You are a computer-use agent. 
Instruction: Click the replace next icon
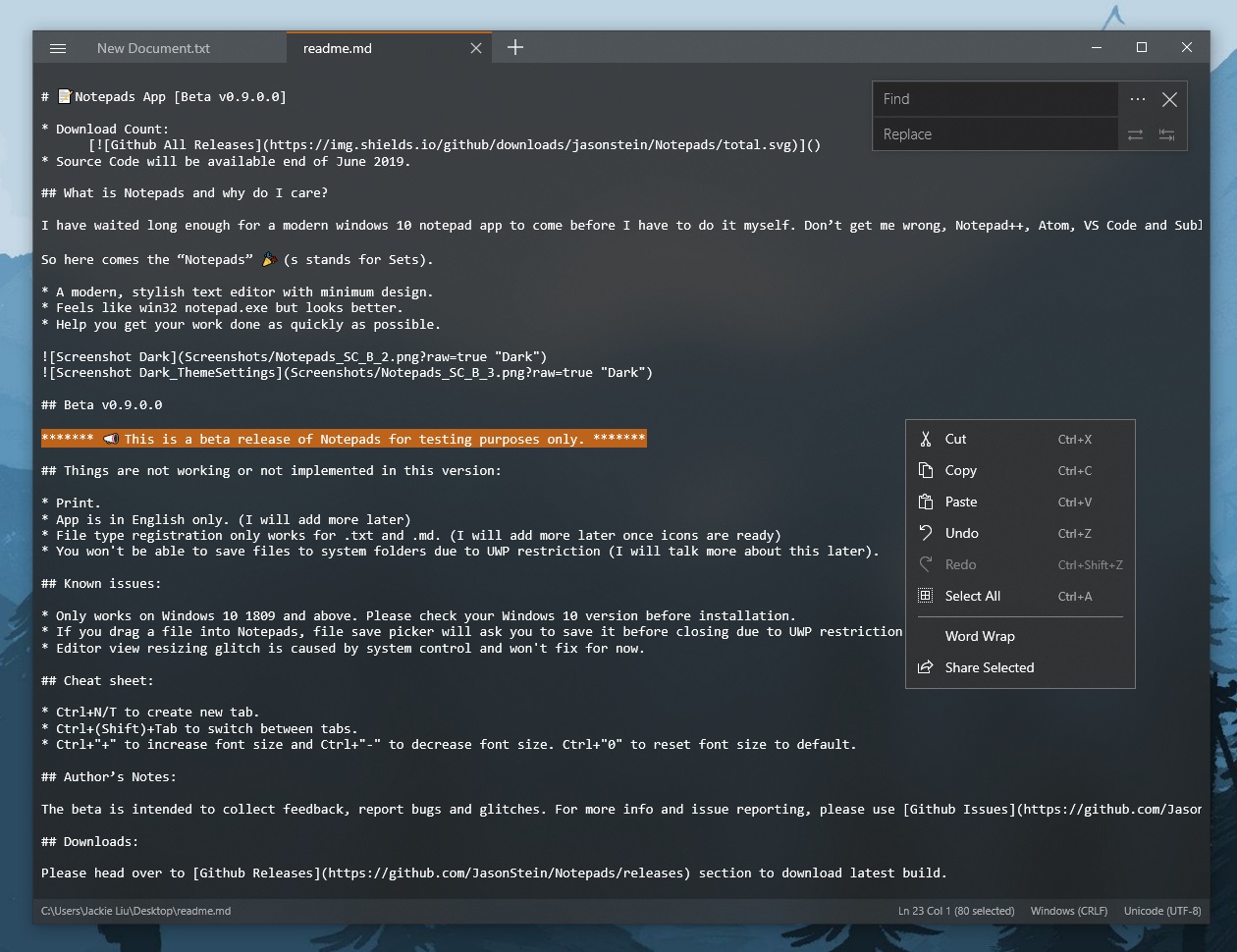1135,134
